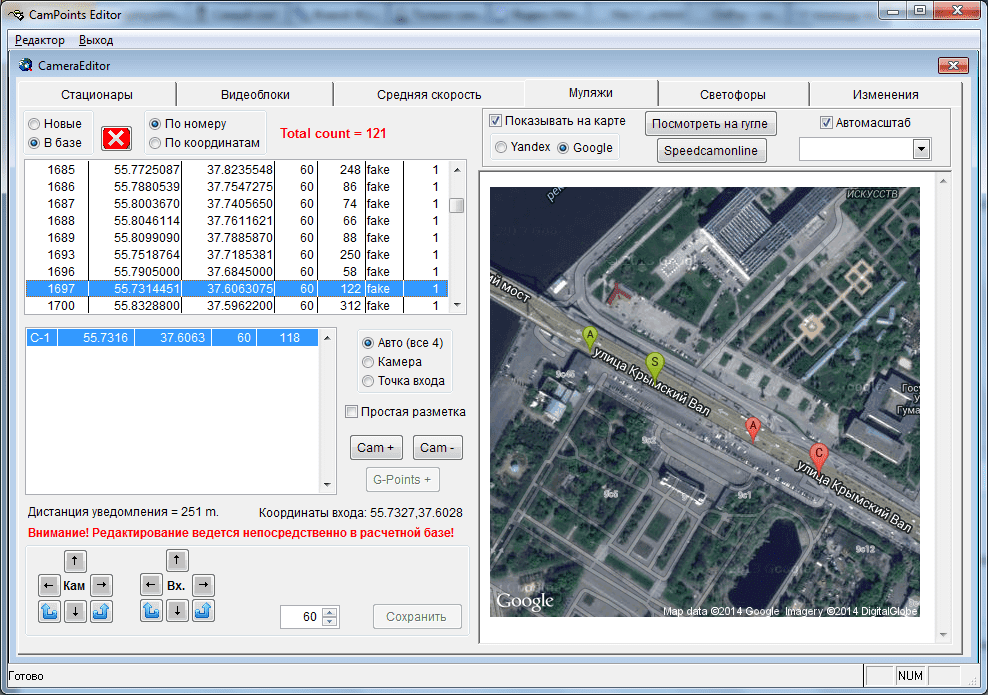Select table row number 1693
This screenshot has height=695, width=988.
(236, 255)
